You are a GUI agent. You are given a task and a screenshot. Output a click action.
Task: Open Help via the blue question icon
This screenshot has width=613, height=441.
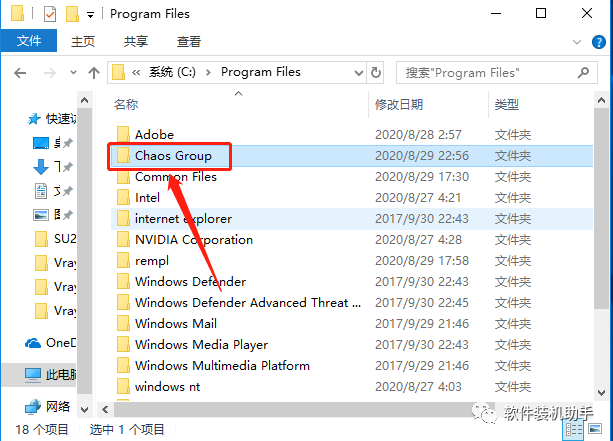[599, 42]
